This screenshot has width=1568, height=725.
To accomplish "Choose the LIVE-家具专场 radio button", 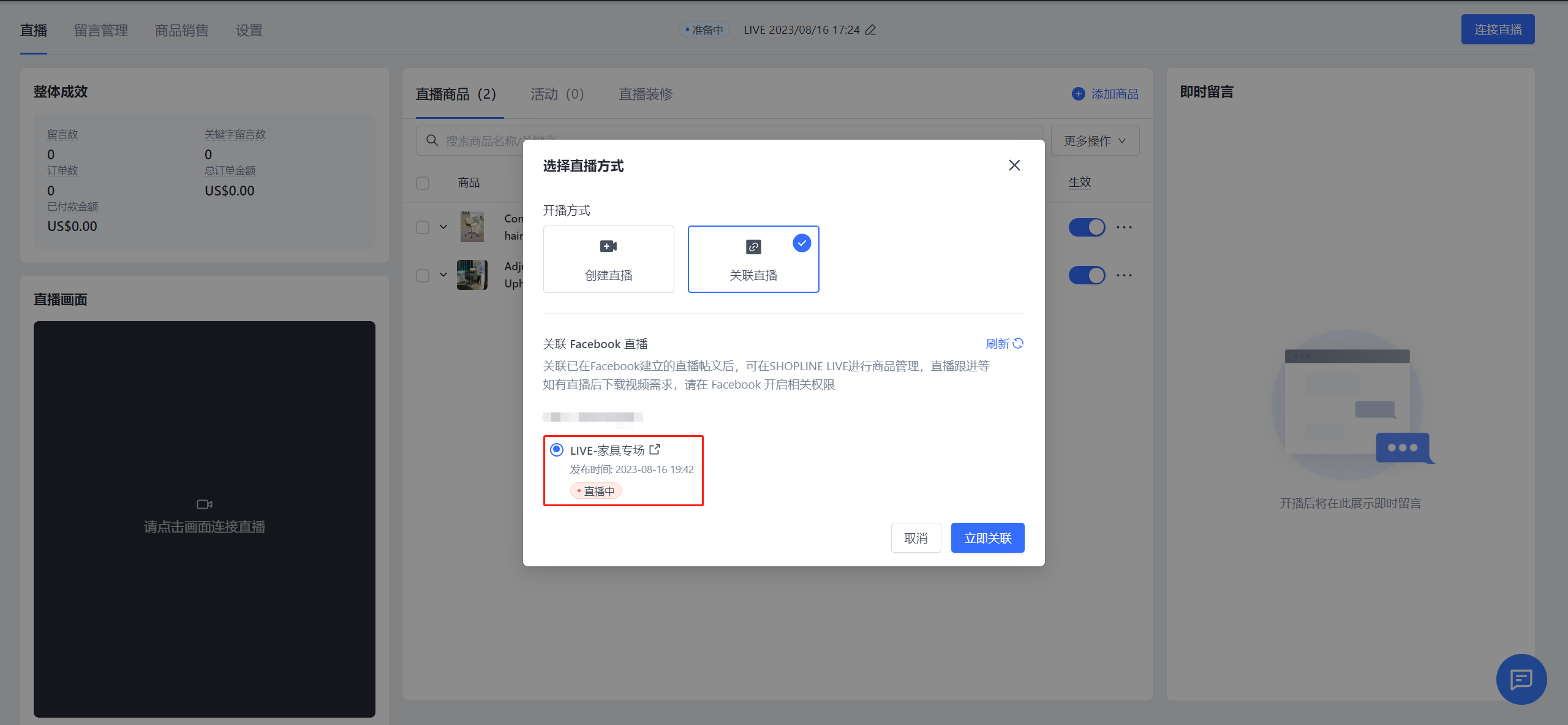I will 557,450.
